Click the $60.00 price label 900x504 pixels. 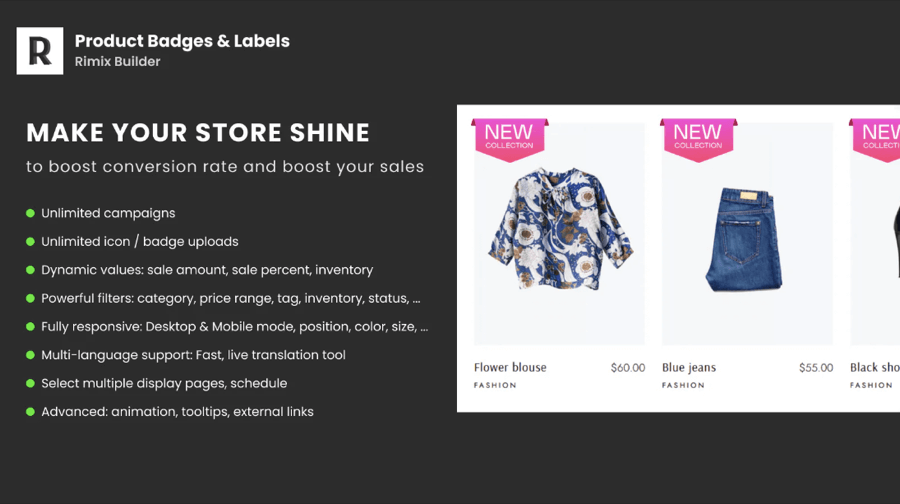628,368
